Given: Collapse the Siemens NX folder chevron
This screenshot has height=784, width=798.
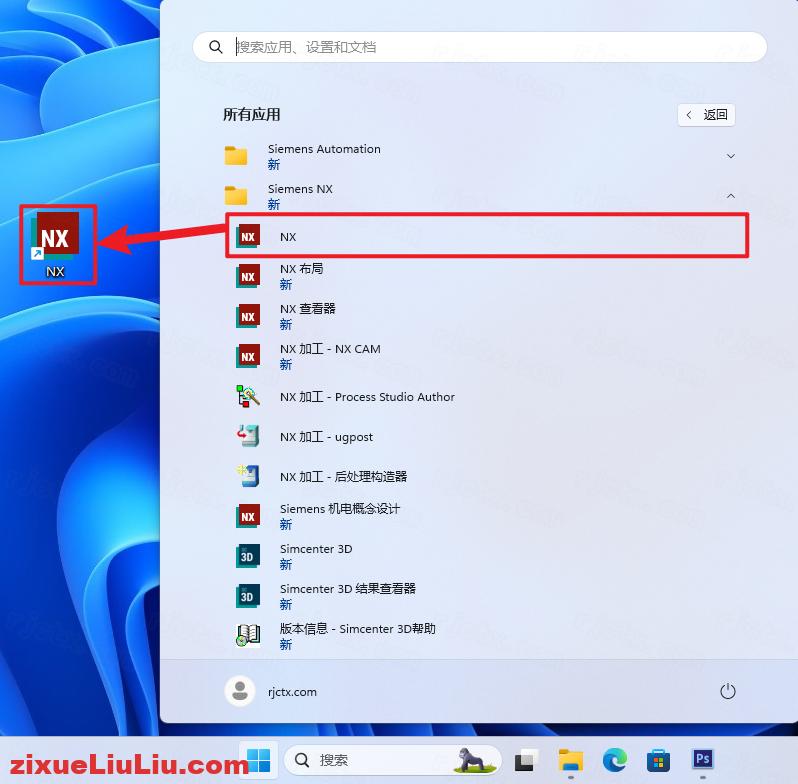Looking at the screenshot, I should pos(731,195).
